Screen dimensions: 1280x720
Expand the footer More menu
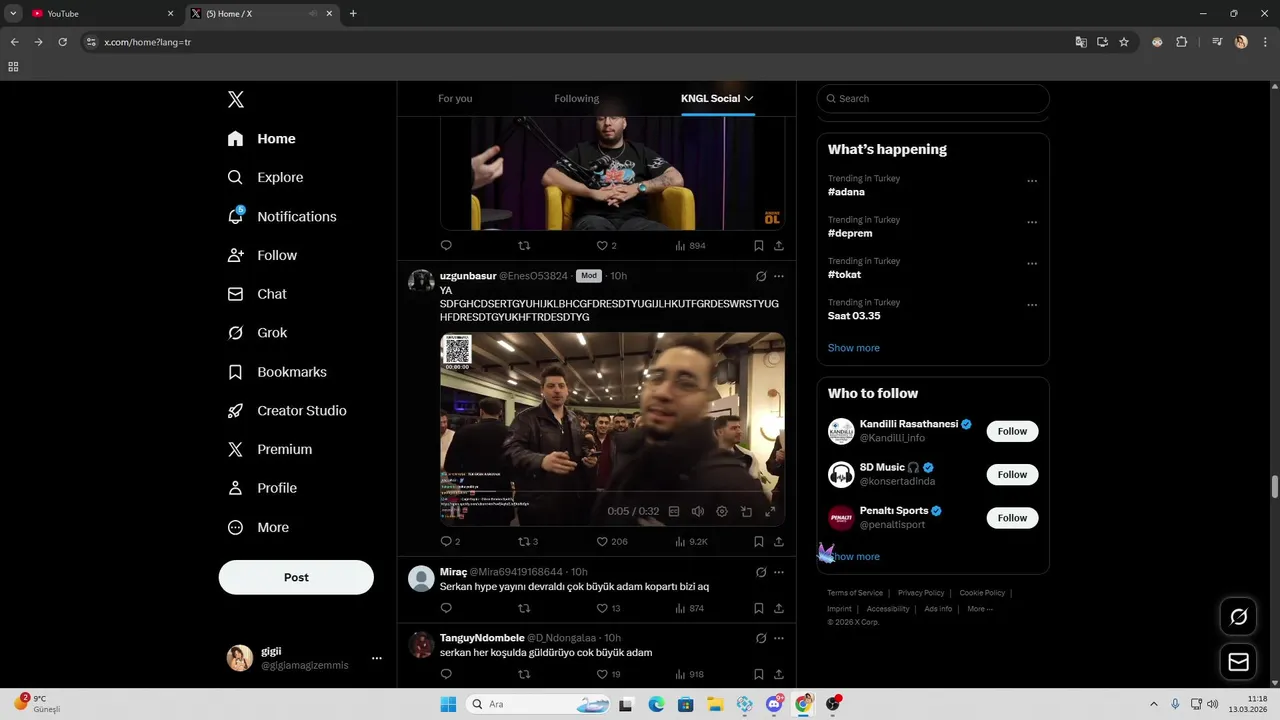tap(980, 609)
